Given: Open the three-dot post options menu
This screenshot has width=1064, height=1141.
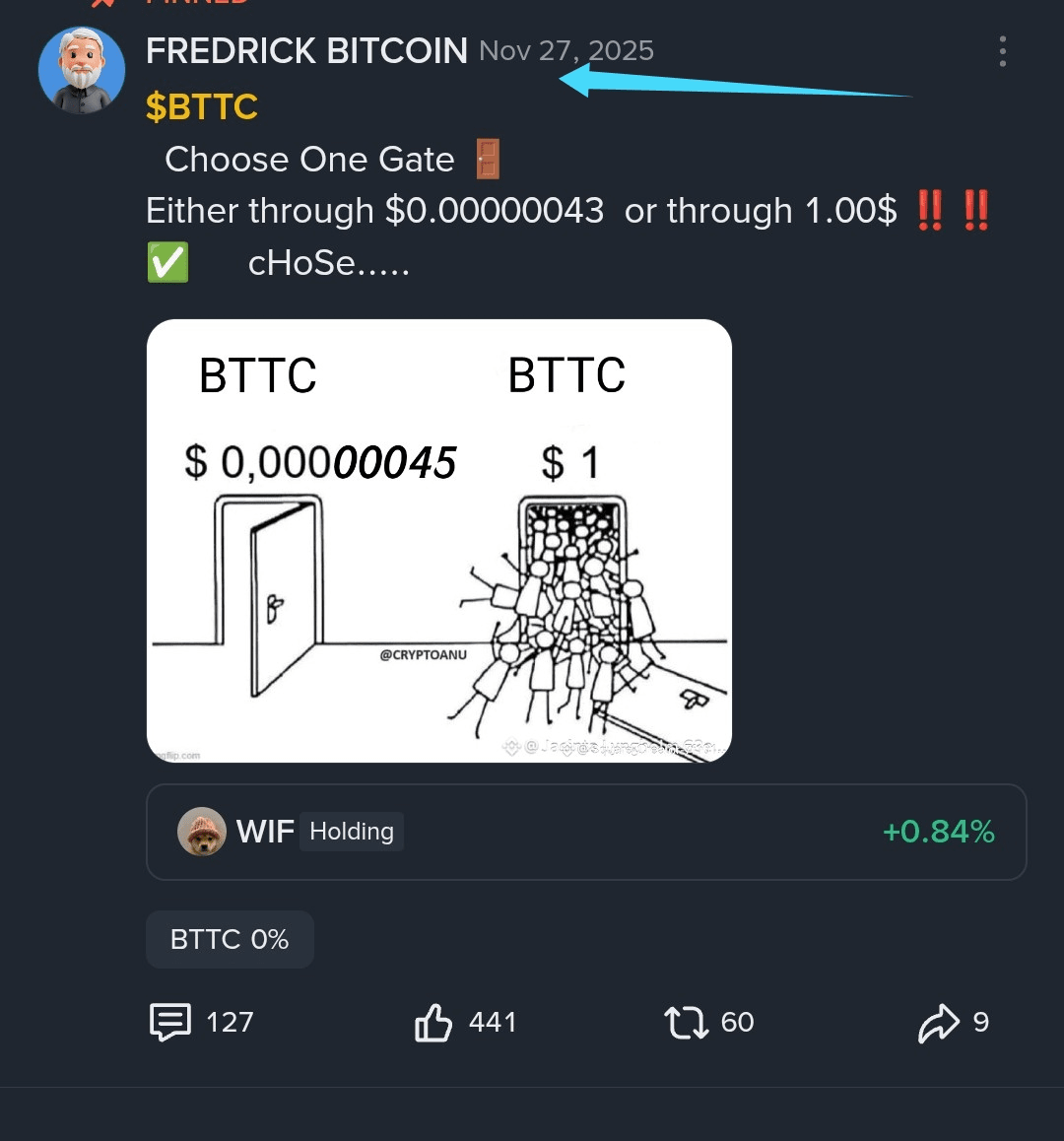Looking at the screenshot, I should 1003,51.
